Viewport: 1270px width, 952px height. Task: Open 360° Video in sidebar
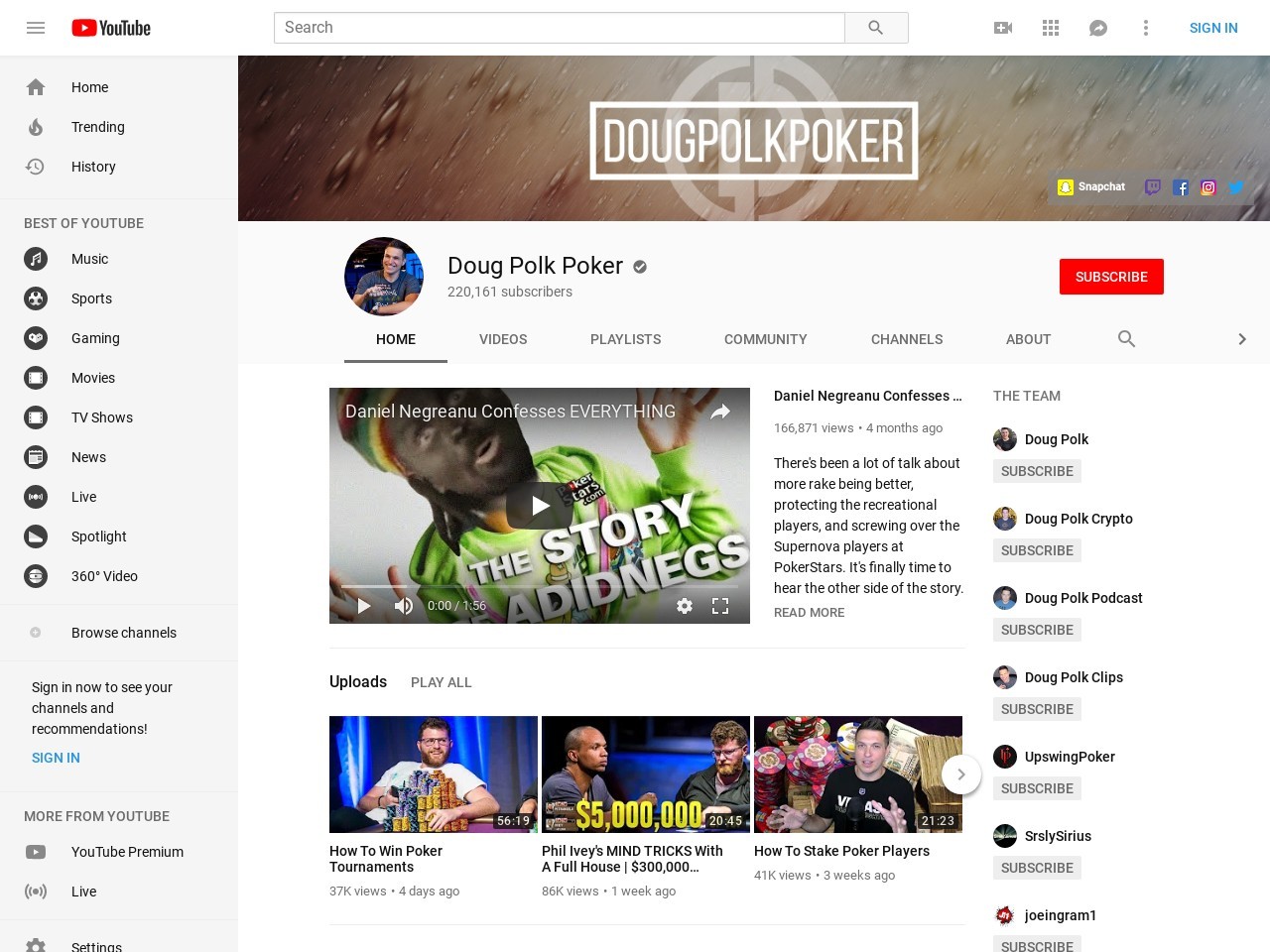pyautogui.click(x=119, y=576)
